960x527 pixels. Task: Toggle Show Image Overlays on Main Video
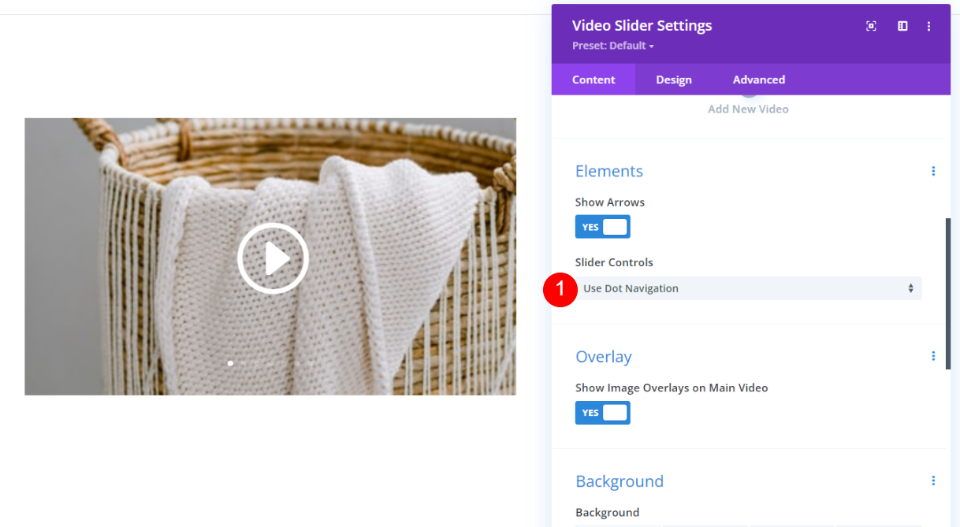pos(602,413)
